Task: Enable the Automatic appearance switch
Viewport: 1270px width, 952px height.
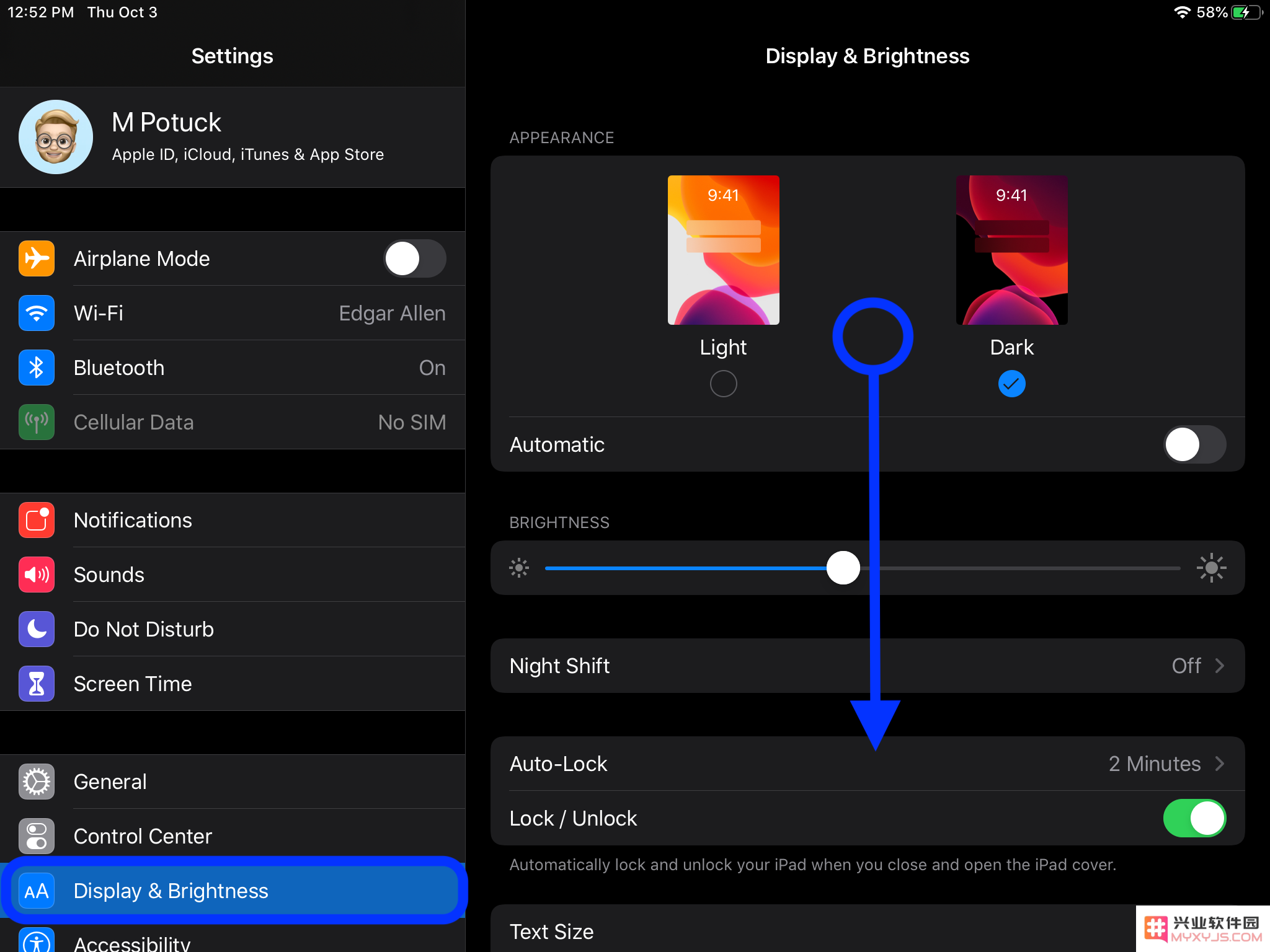Action: pos(1195,444)
